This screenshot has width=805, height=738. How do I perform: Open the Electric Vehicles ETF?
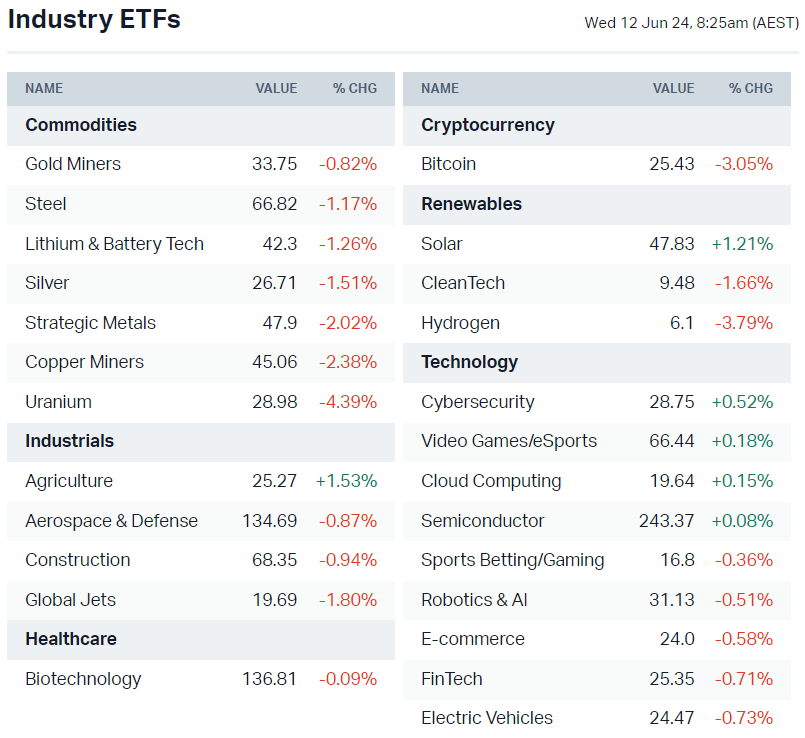tap(486, 718)
